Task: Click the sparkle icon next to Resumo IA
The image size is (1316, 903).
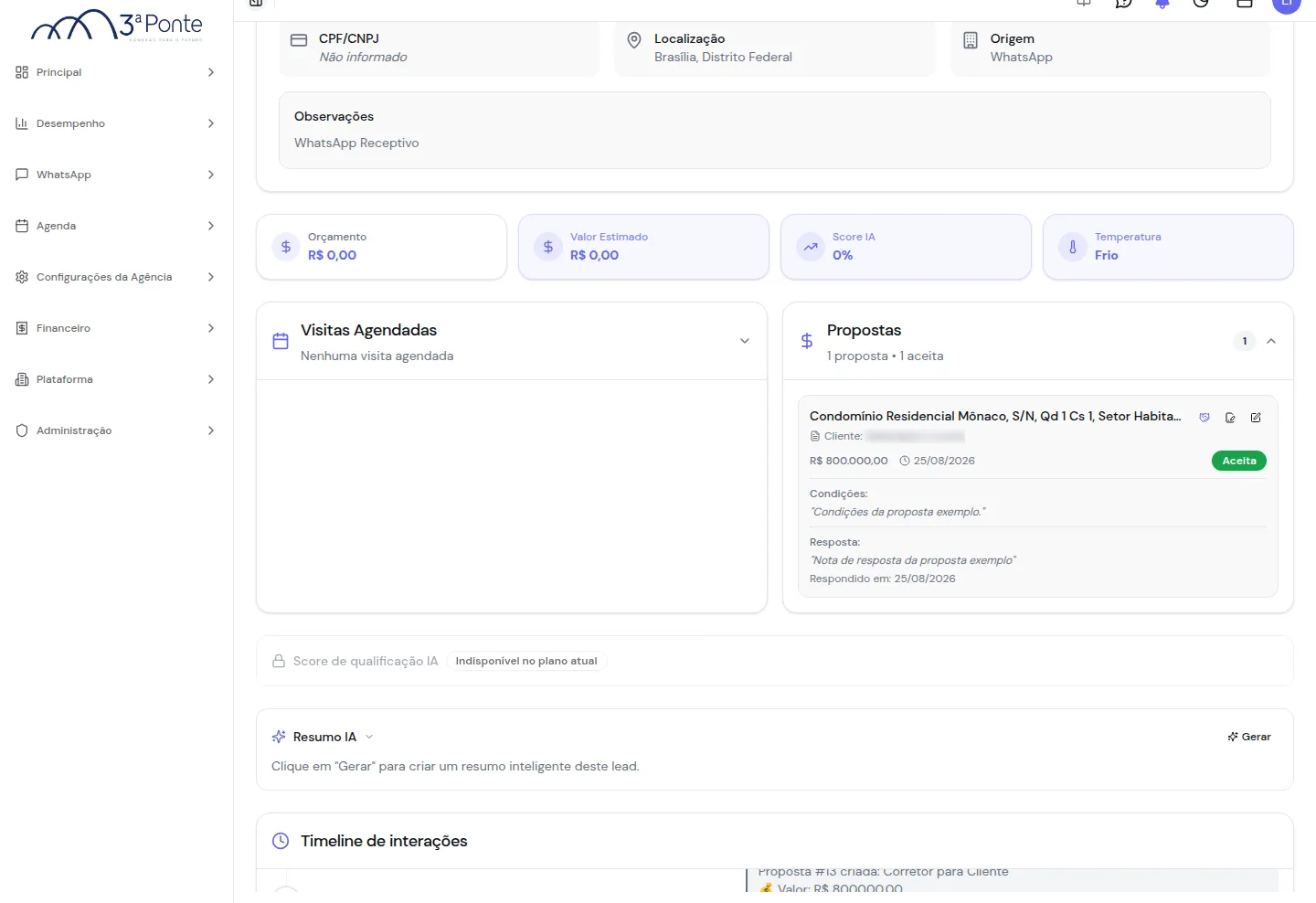Action: coord(279,737)
